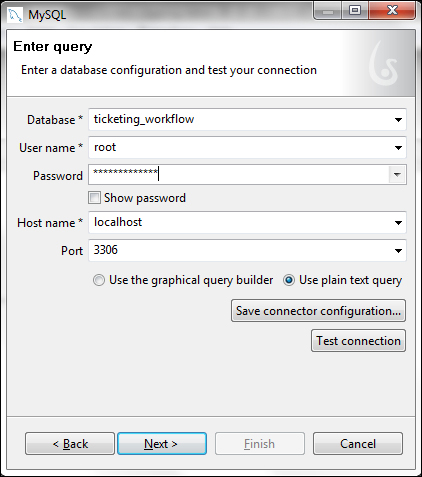This screenshot has width=422, height=477.
Task: Click the Bonita swirl logo in header
Action: click(x=383, y=63)
